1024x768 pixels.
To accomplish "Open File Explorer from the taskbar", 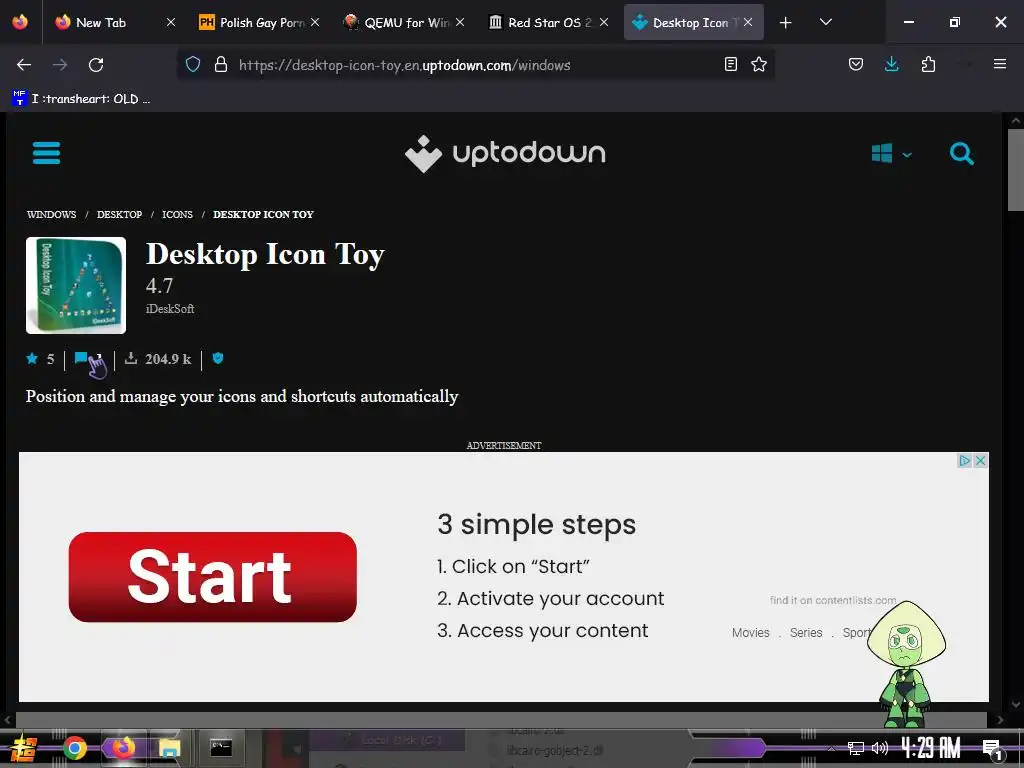I will [170, 748].
